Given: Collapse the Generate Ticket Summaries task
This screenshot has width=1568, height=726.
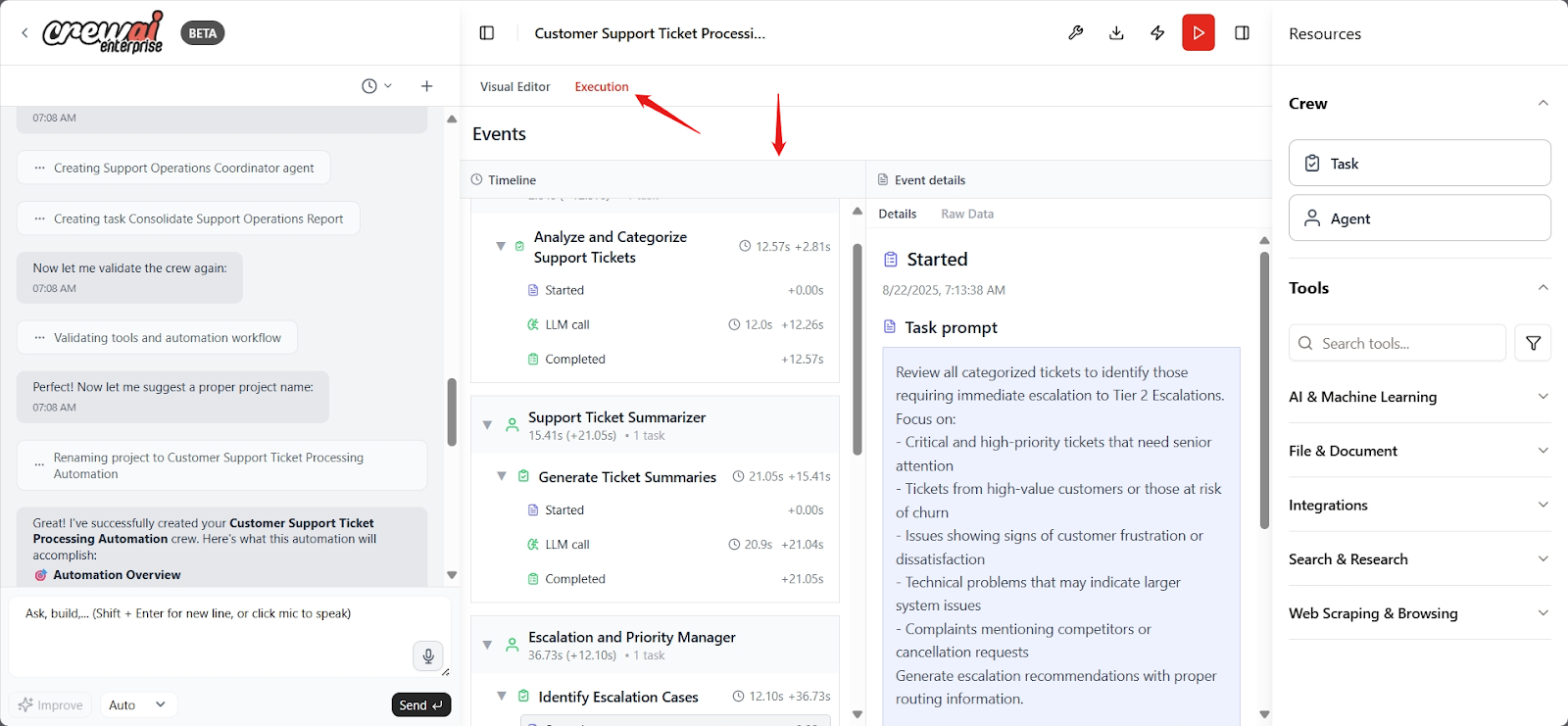Looking at the screenshot, I should [x=502, y=476].
